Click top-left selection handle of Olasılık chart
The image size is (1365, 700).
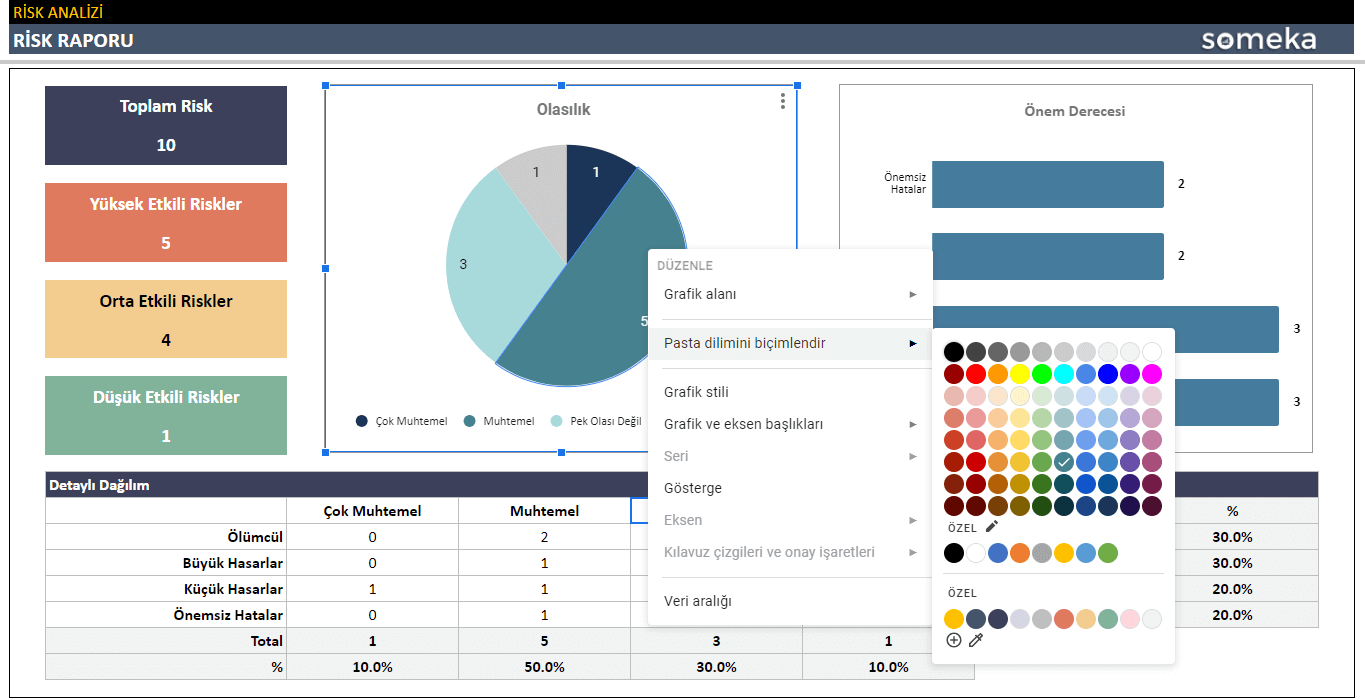[326, 86]
